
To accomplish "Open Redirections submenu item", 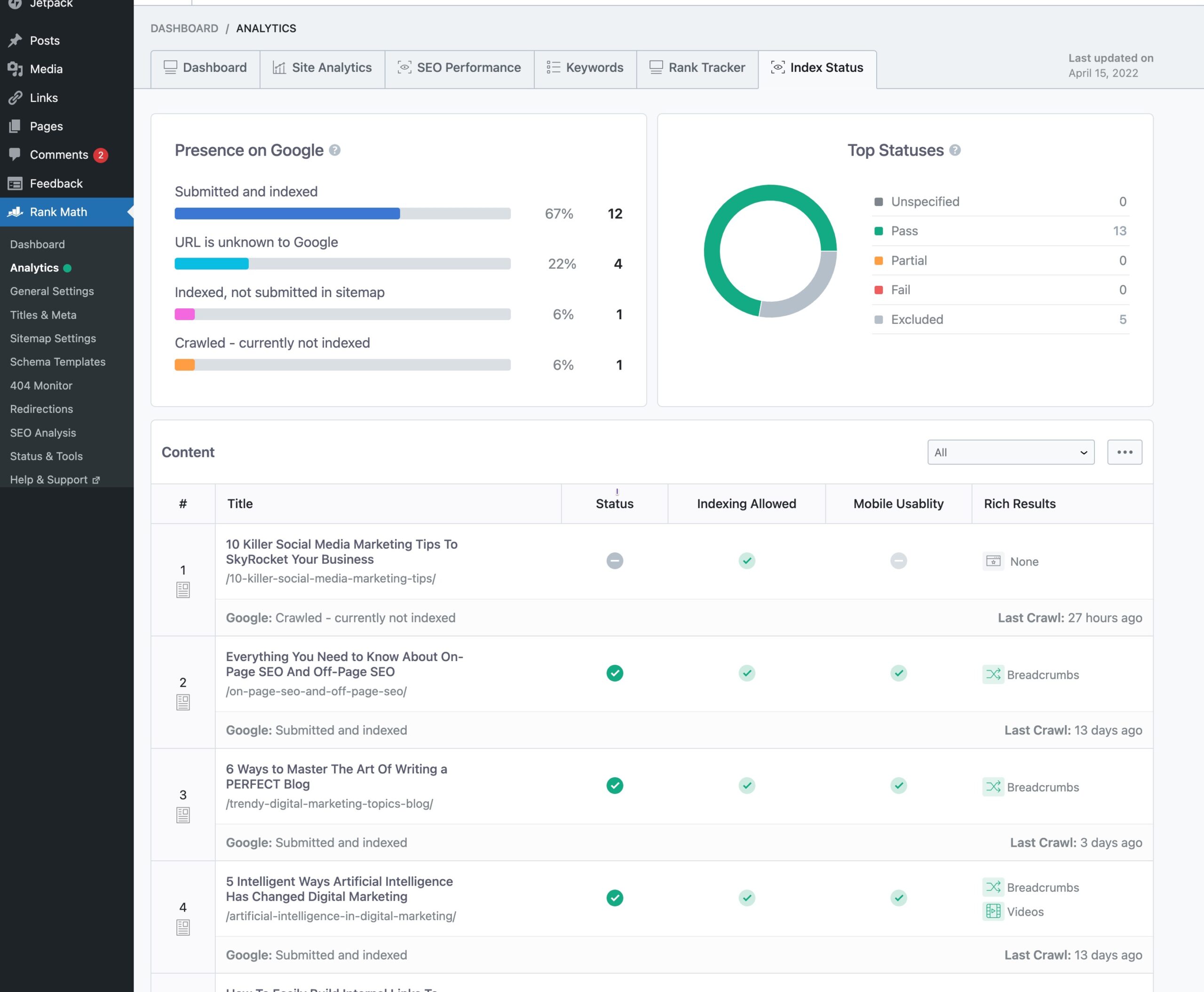I will (41, 409).
